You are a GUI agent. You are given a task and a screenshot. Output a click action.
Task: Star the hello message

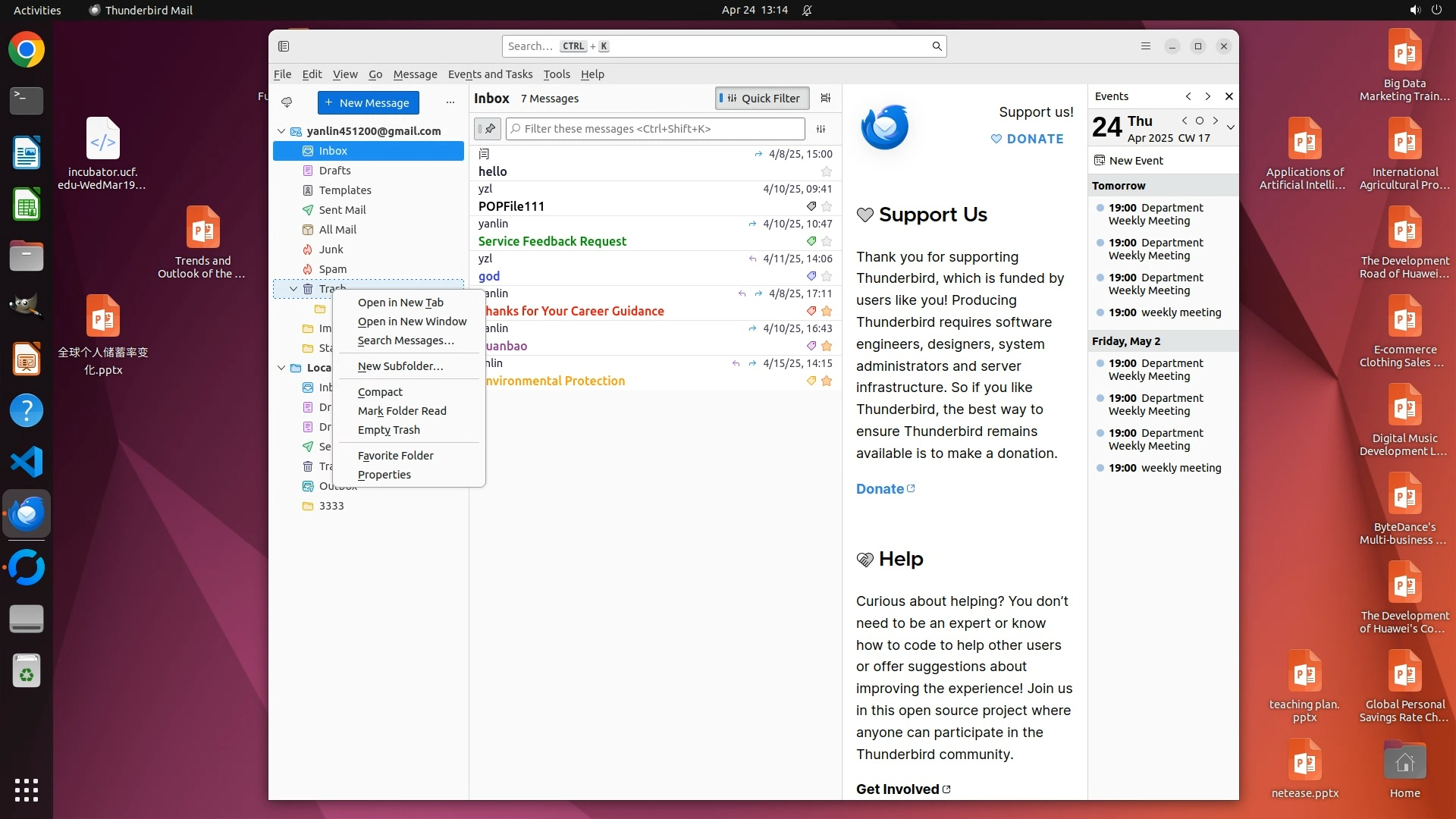(x=827, y=172)
